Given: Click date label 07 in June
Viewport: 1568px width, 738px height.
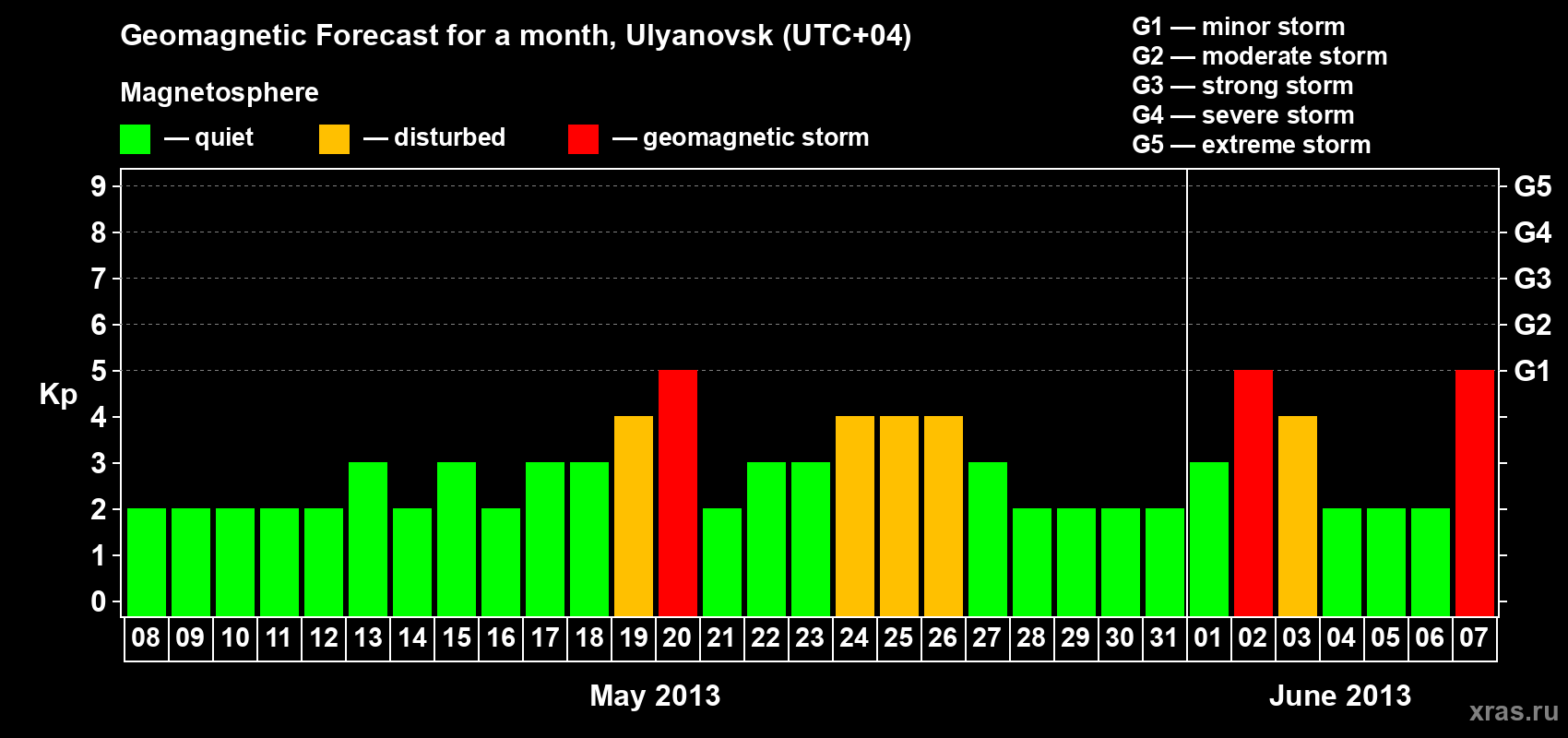Looking at the screenshot, I should (x=1474, y=637).
